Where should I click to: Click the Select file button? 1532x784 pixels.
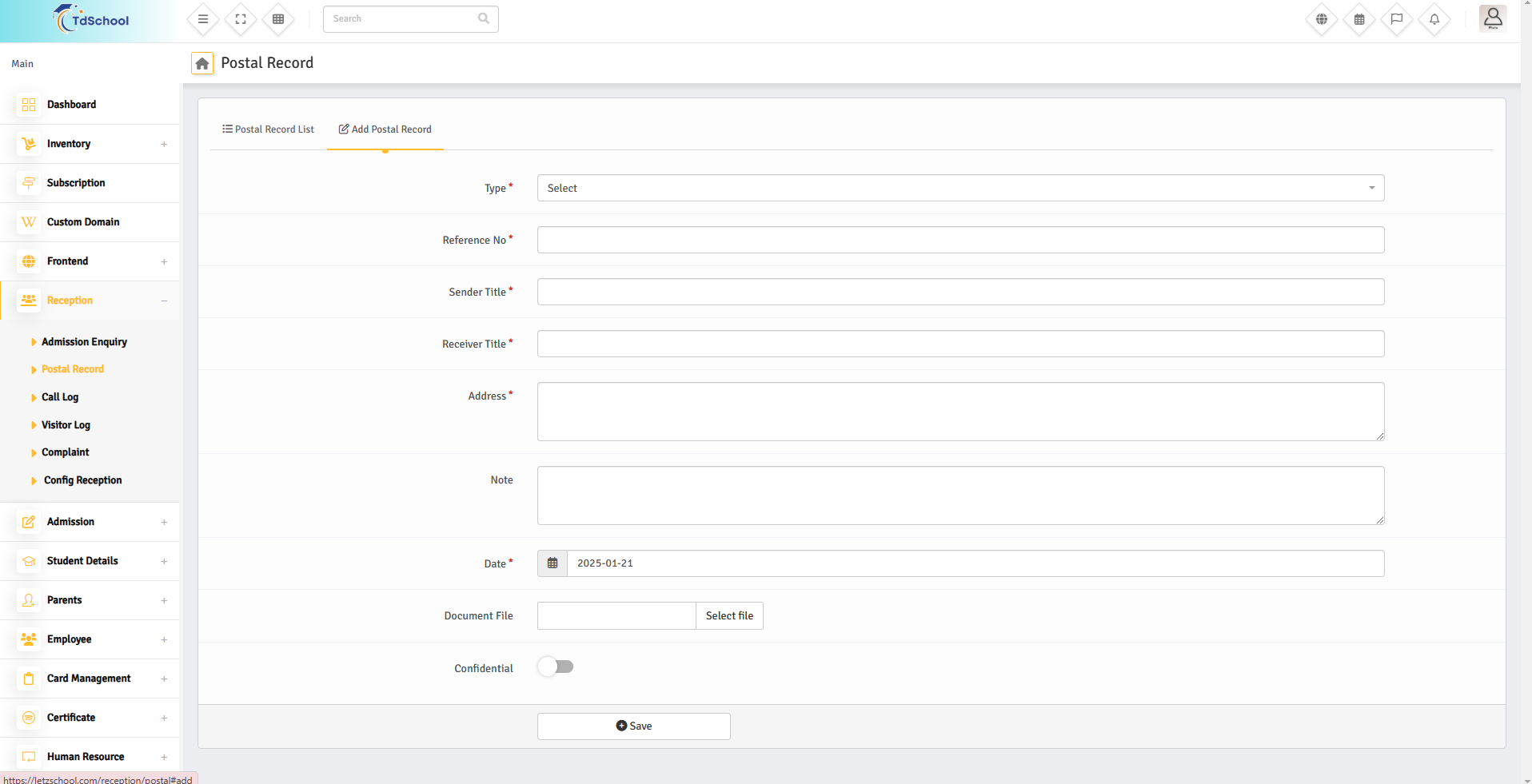[x=729, y=616]
